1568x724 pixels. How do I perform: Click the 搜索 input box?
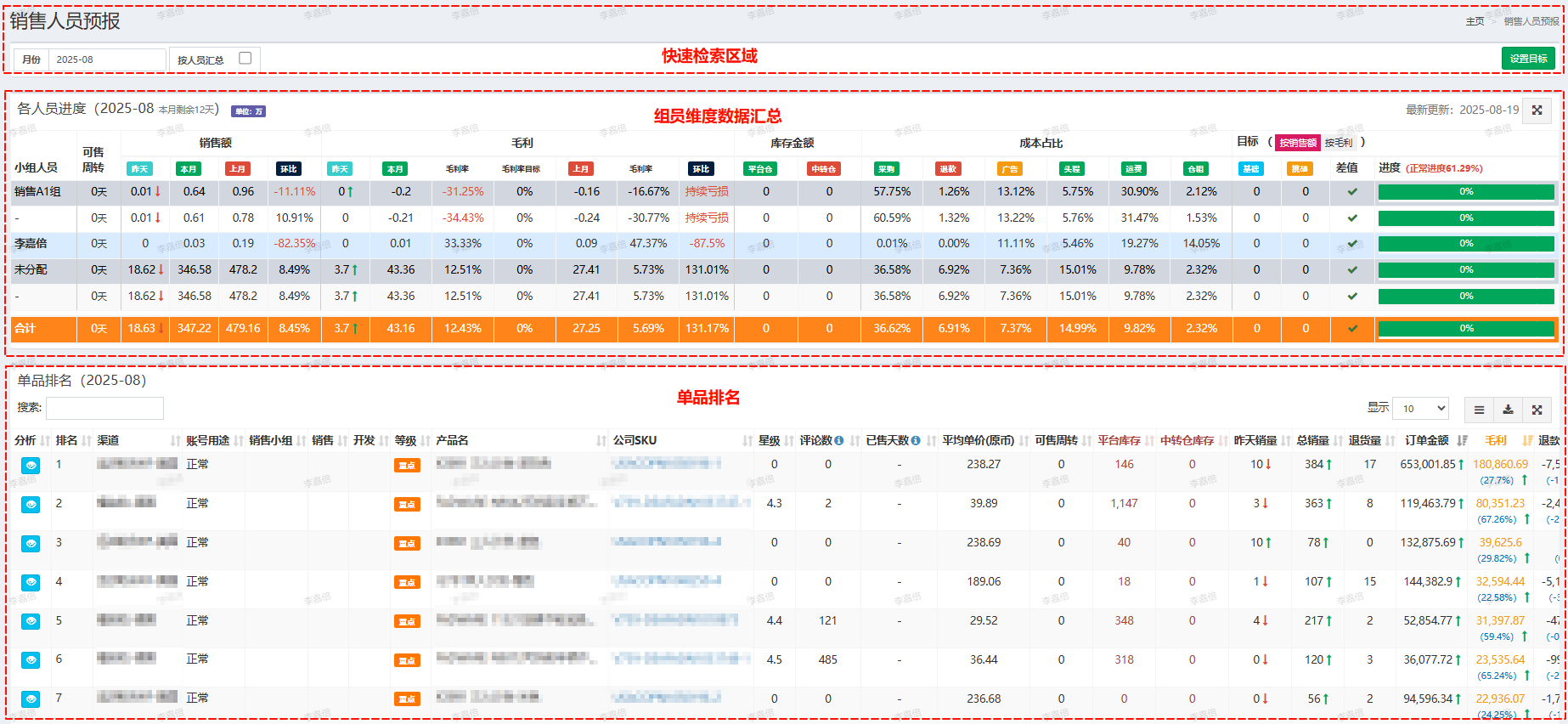[104, 409]
